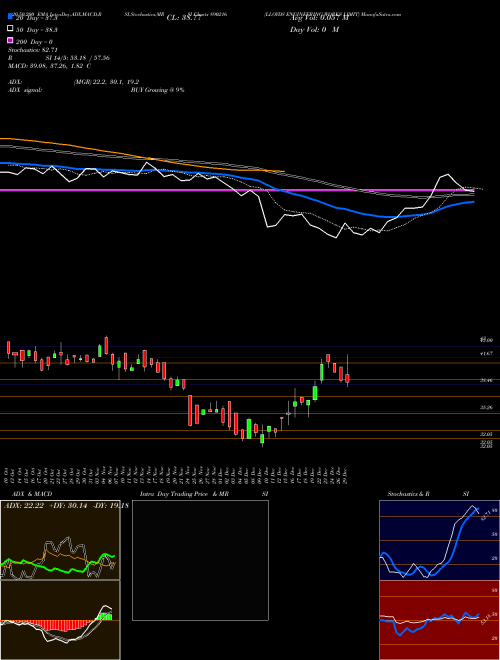This screenshot has width=500, height=660.
Task: Open the ADX indicator chart panel
Action: tap(60, 540)
